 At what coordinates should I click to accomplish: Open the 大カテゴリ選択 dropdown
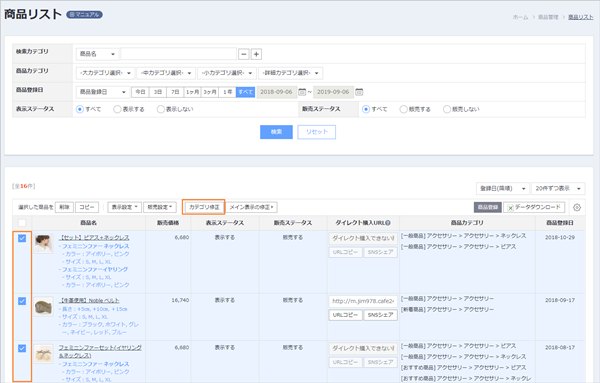pos(105,73)
